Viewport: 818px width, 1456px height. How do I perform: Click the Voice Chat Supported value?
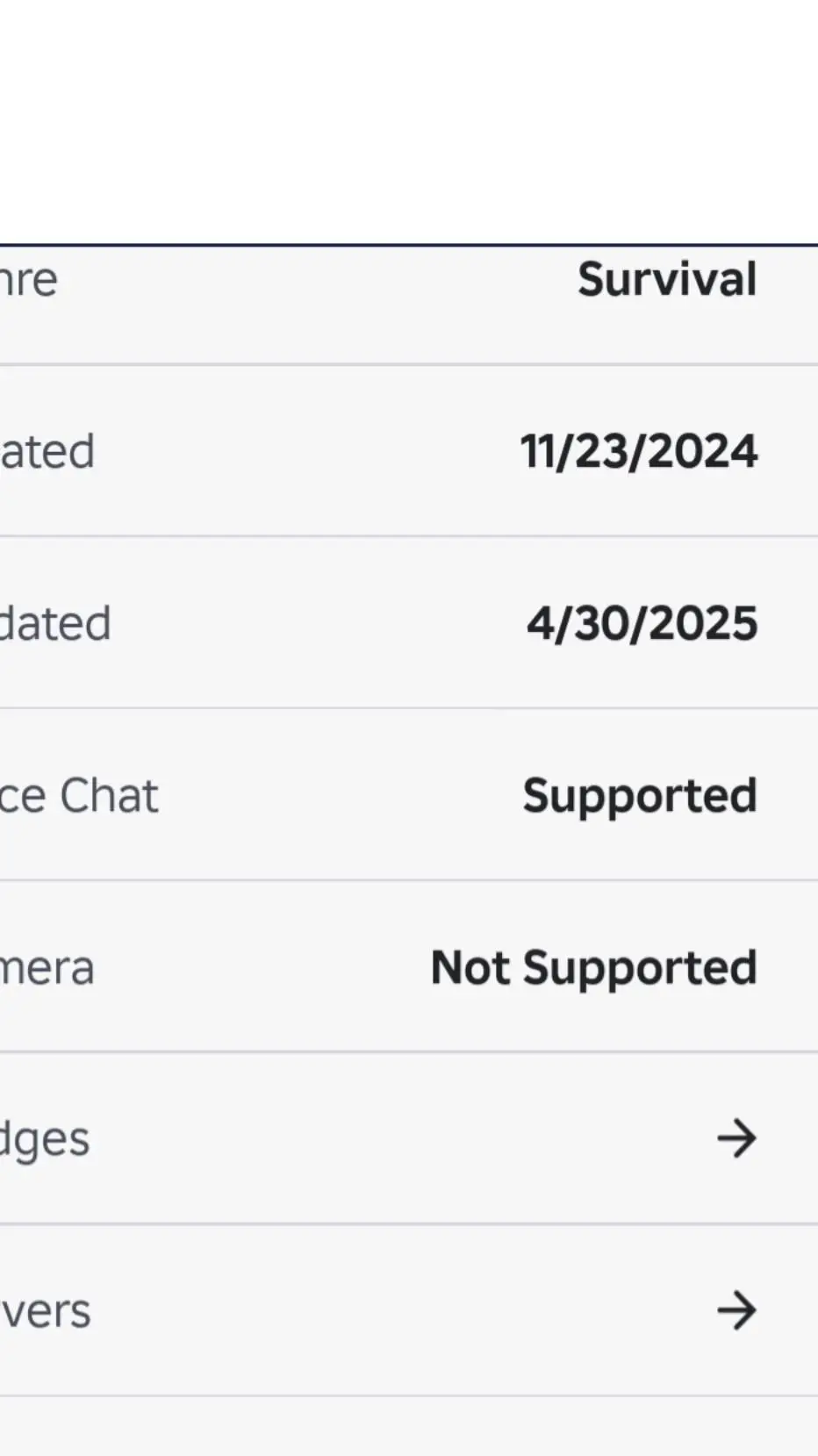pos(640,796)
